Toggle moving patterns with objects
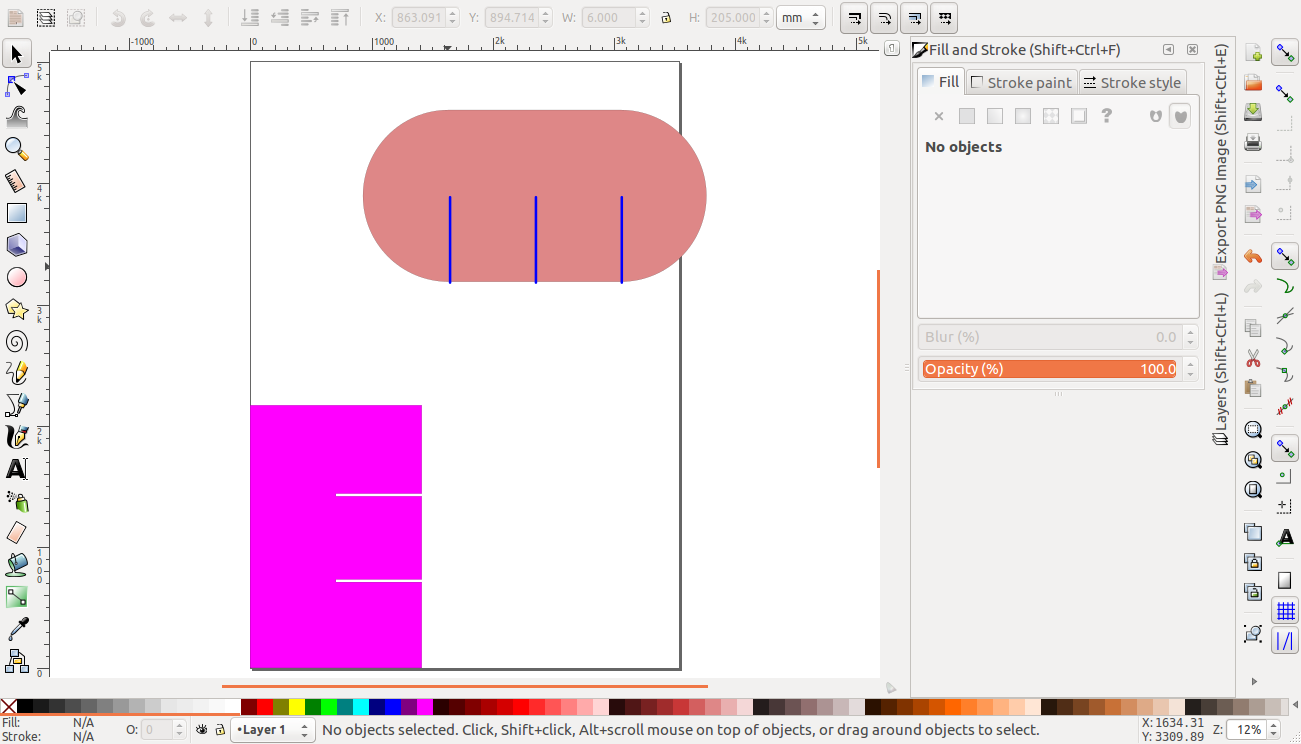The height and width of the screenshot is (744, 1301). (945, 18)
